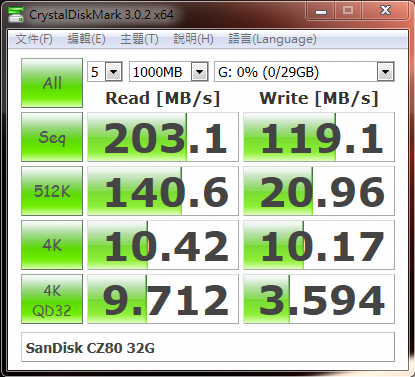Minimize the CrystalDiskMark window
The image size is (415, 377).
[321, 11]
